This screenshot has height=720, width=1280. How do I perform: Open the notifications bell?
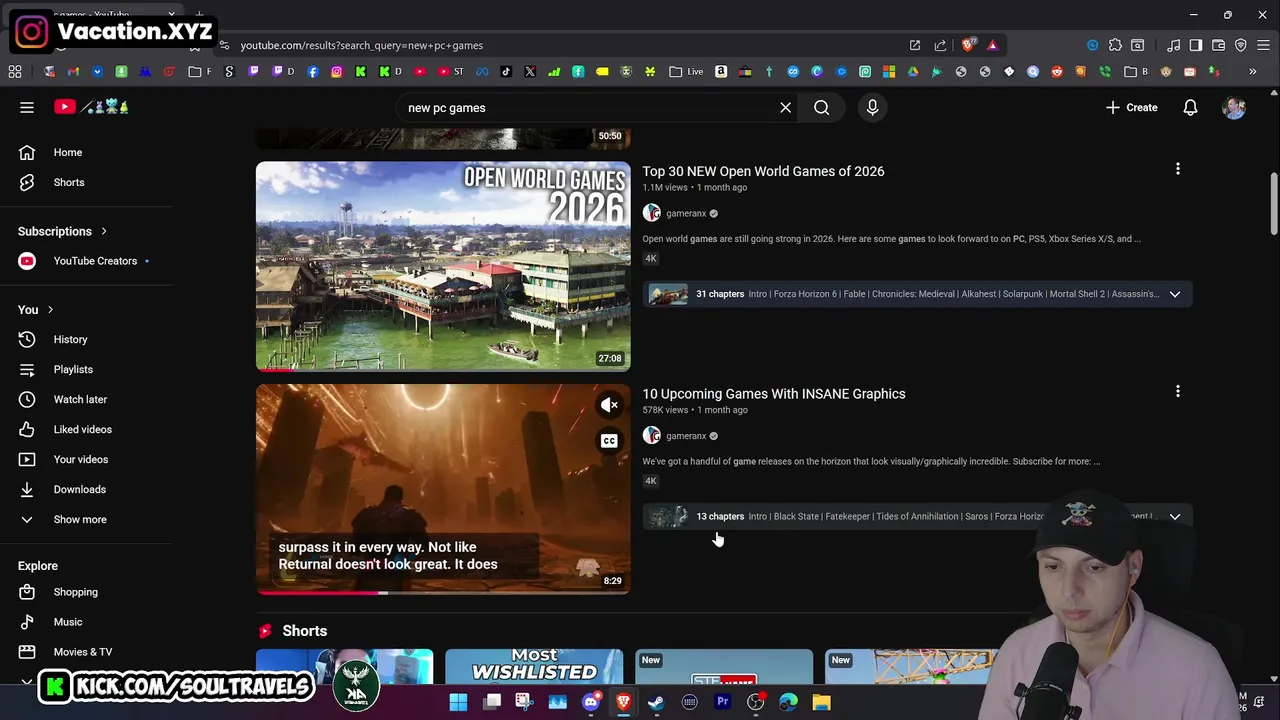(x=1190, y=107)
